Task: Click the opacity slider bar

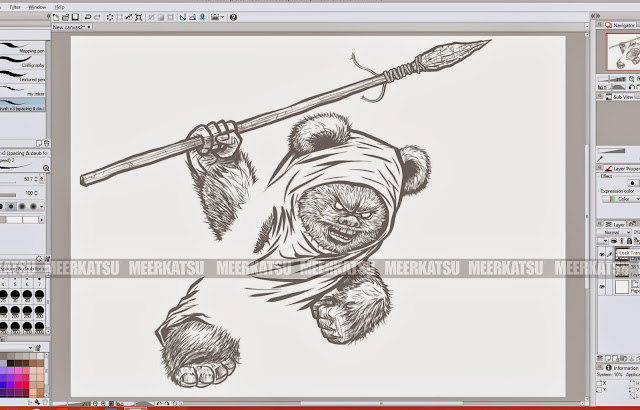Action: (x=8, y=195)
